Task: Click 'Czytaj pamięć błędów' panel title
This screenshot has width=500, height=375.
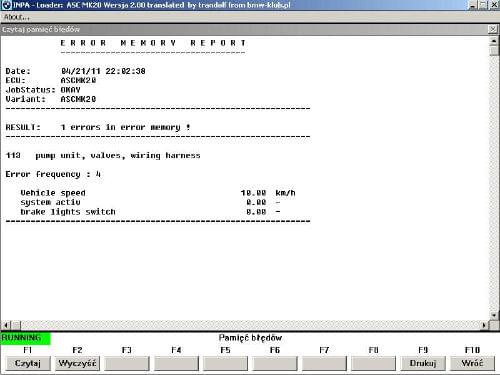Action: [41, 29]
